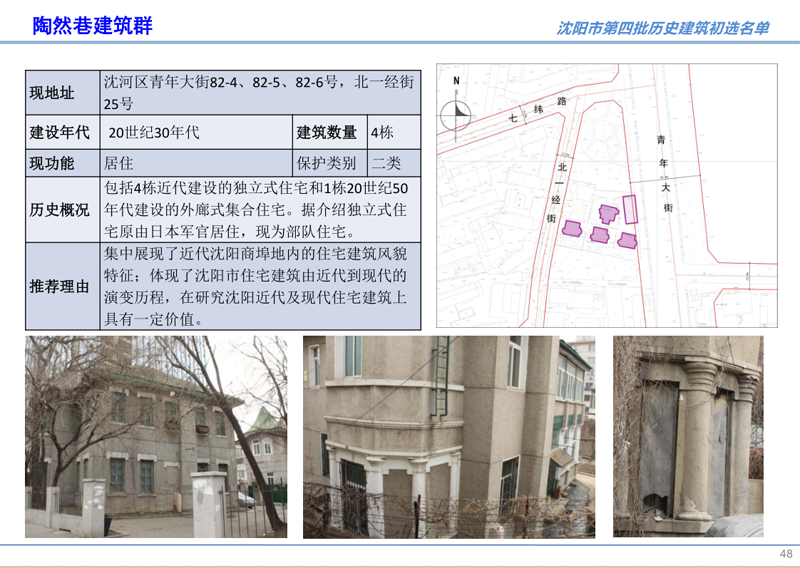Click the 20世纪30年代 value cell
This screenshot has width=800, height=568.
196,133
